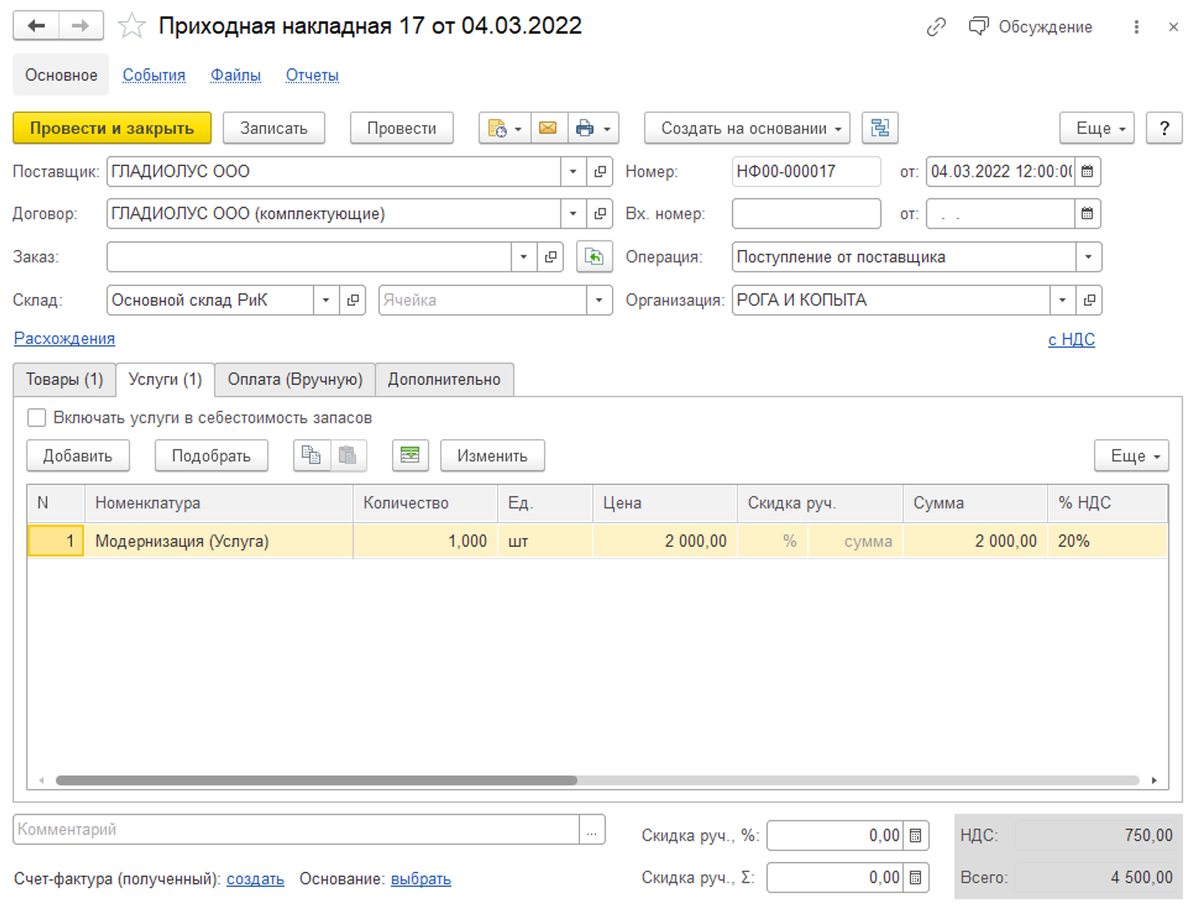Expand the Поставщик dropdown list
1200x910 pixels.
pyautogui.click(x=573, y=172)
